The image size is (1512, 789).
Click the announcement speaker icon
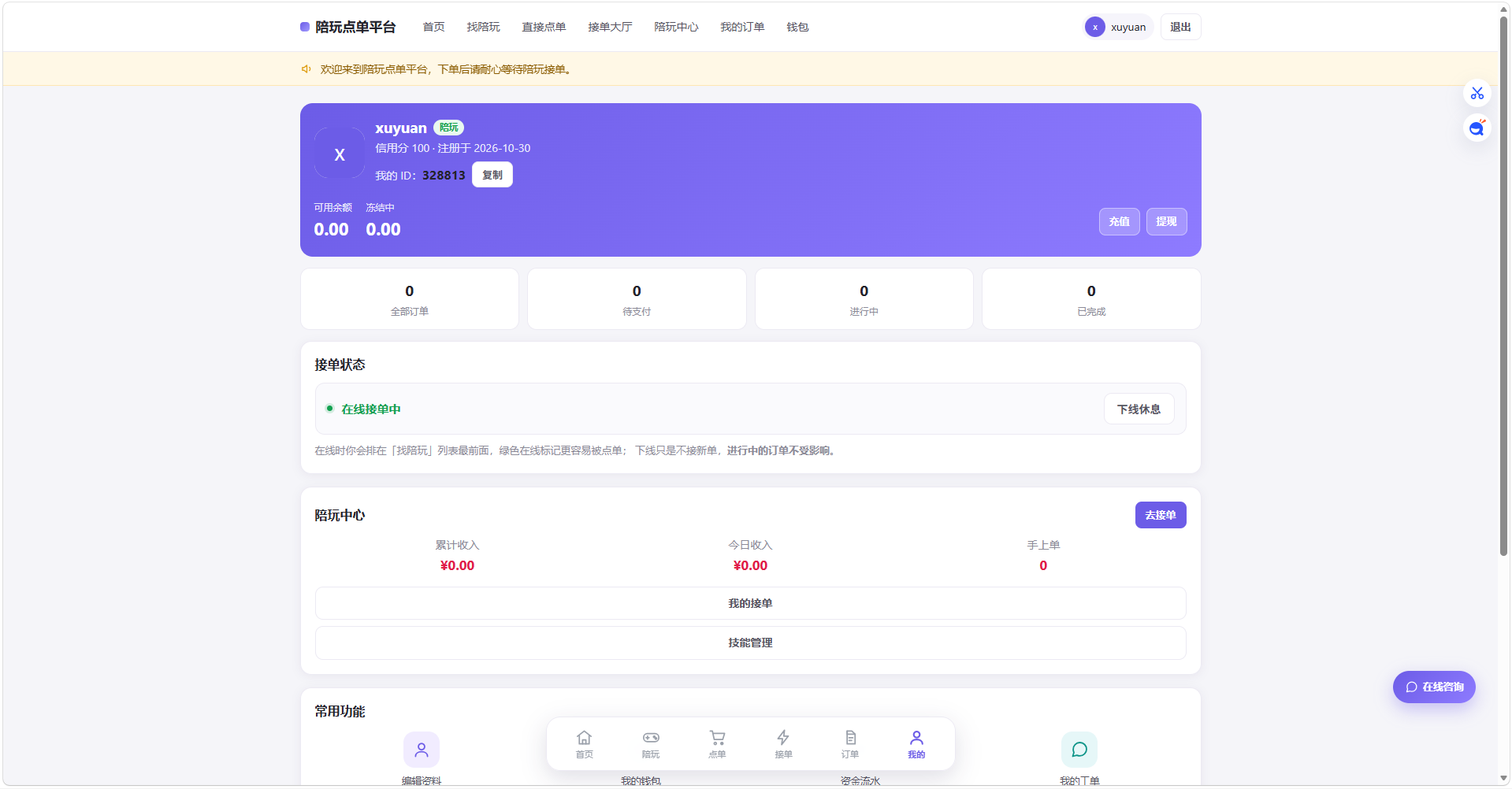pos(306,69)
